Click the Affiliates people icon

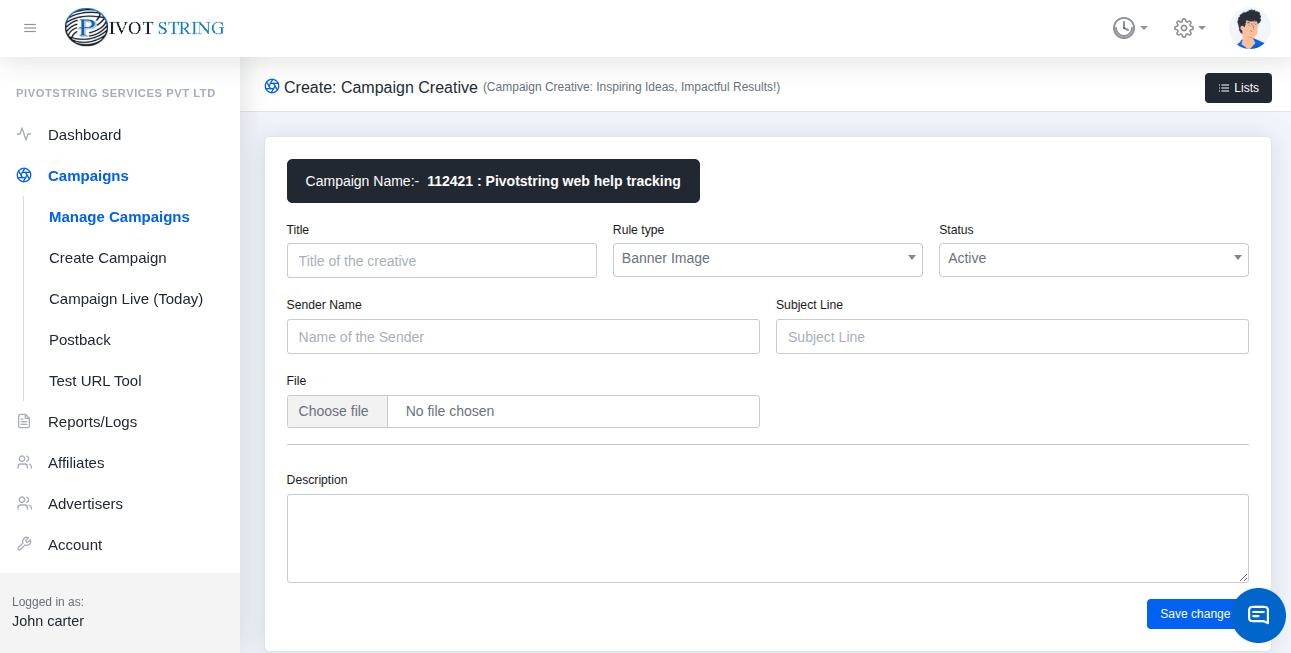pos(23,462)
